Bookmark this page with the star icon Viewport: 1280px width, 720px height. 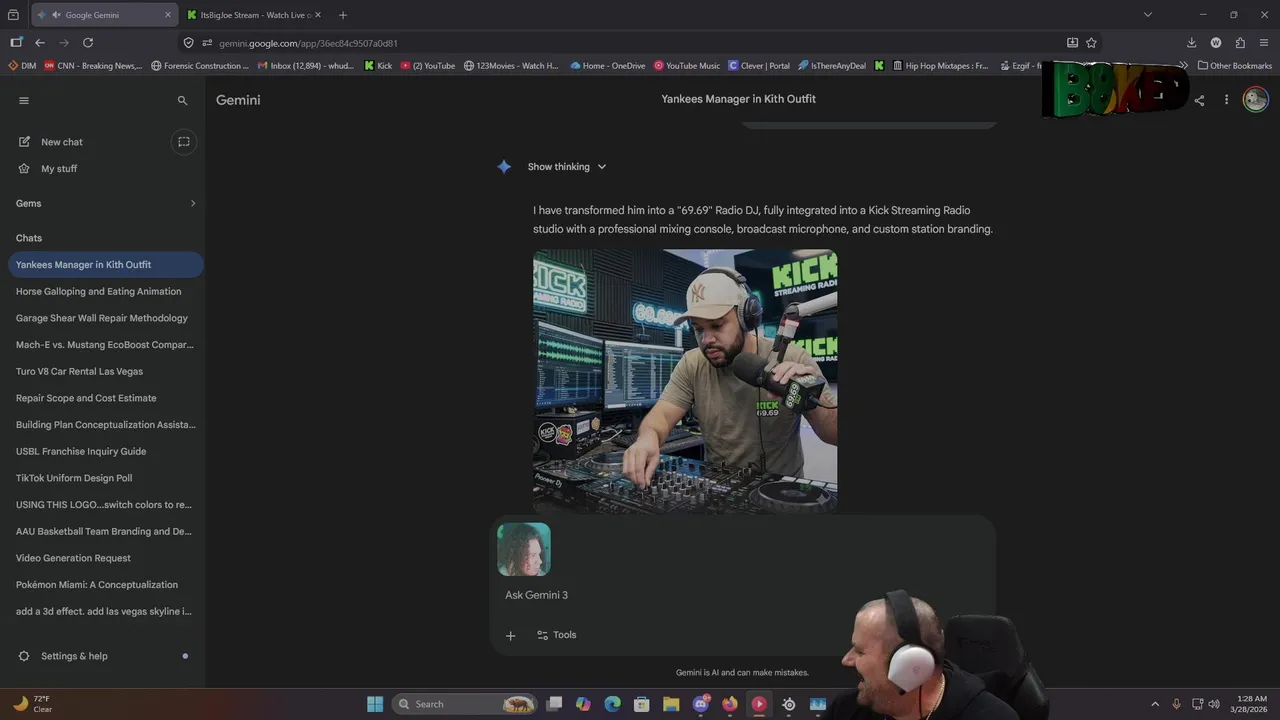1091,43
